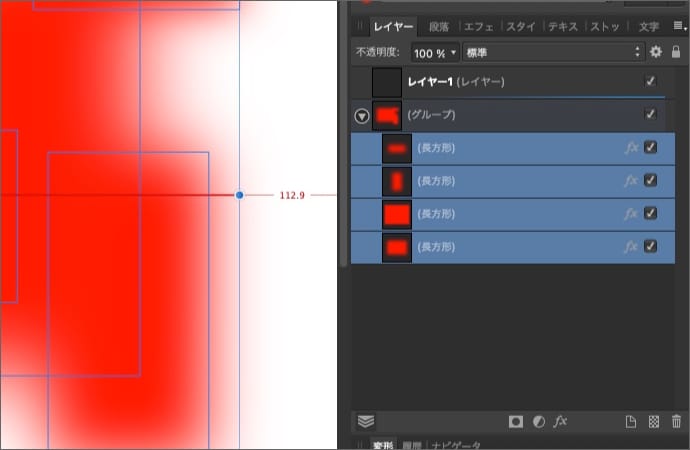
Task: Click the mask layer icon at panel bottom
Action: (516, 422)
